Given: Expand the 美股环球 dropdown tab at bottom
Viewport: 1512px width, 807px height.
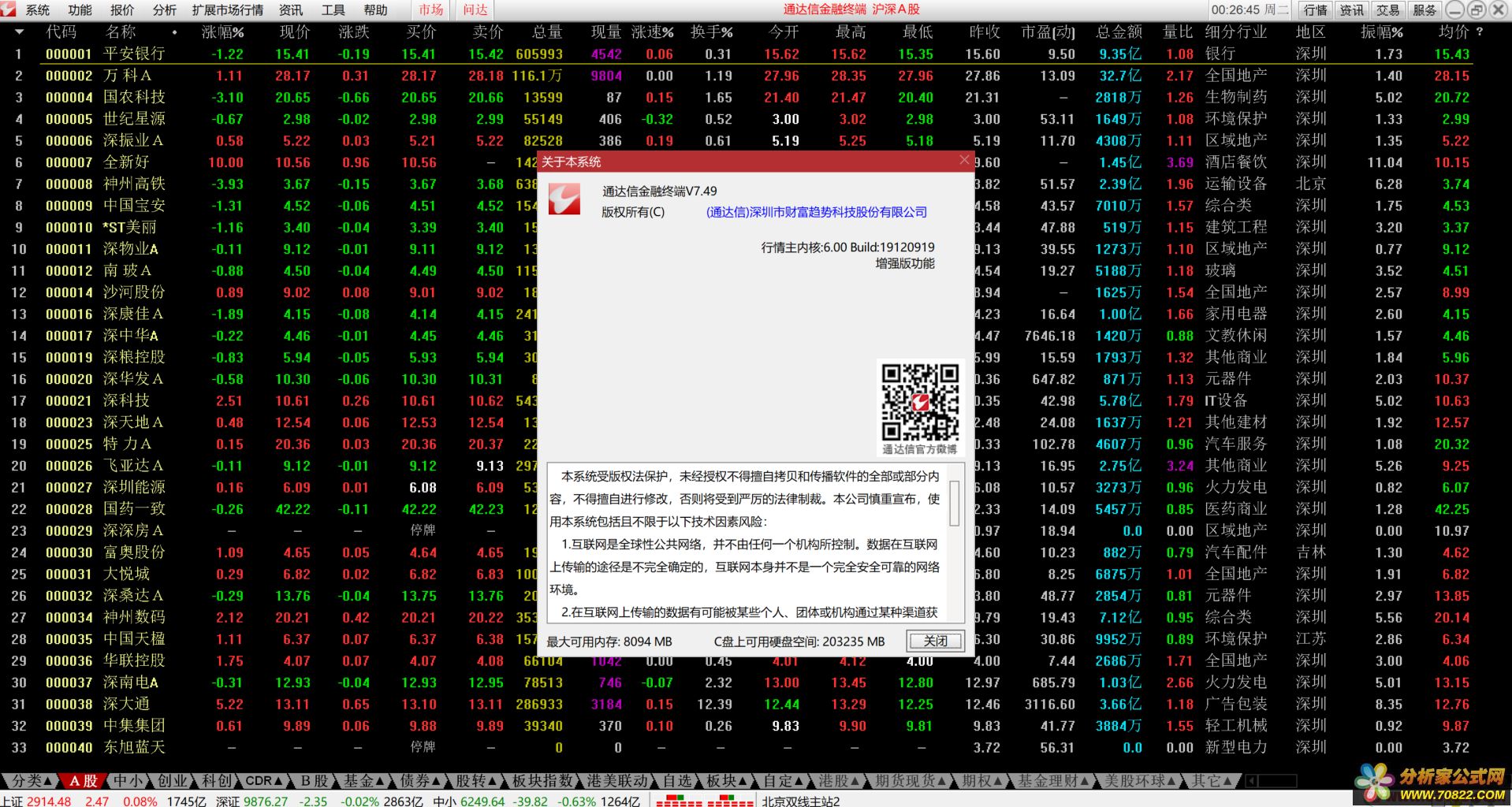Looking at the screenshot, I should point(1139,781).
